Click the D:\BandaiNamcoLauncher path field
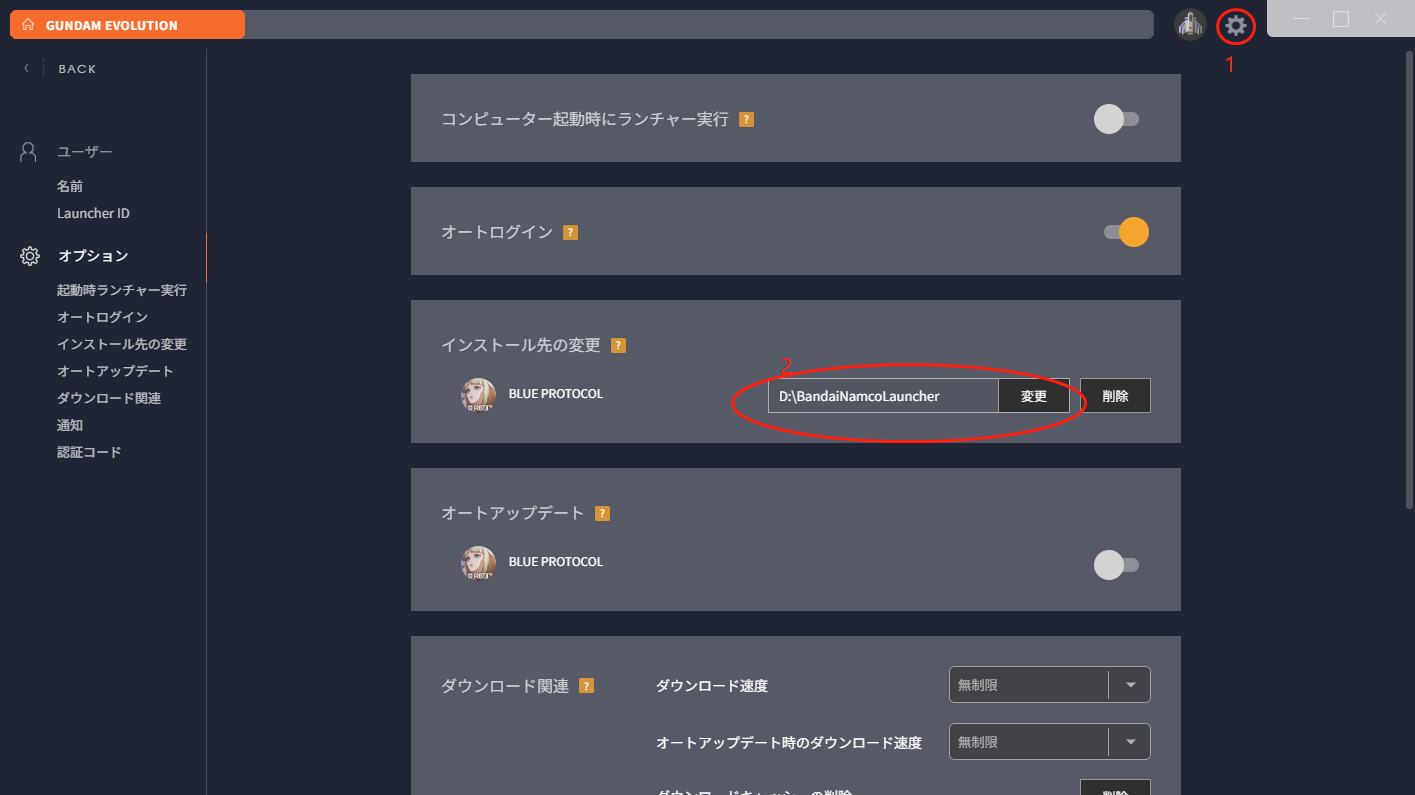Viewport: 1415px width, 795px height. coord(883,396)
